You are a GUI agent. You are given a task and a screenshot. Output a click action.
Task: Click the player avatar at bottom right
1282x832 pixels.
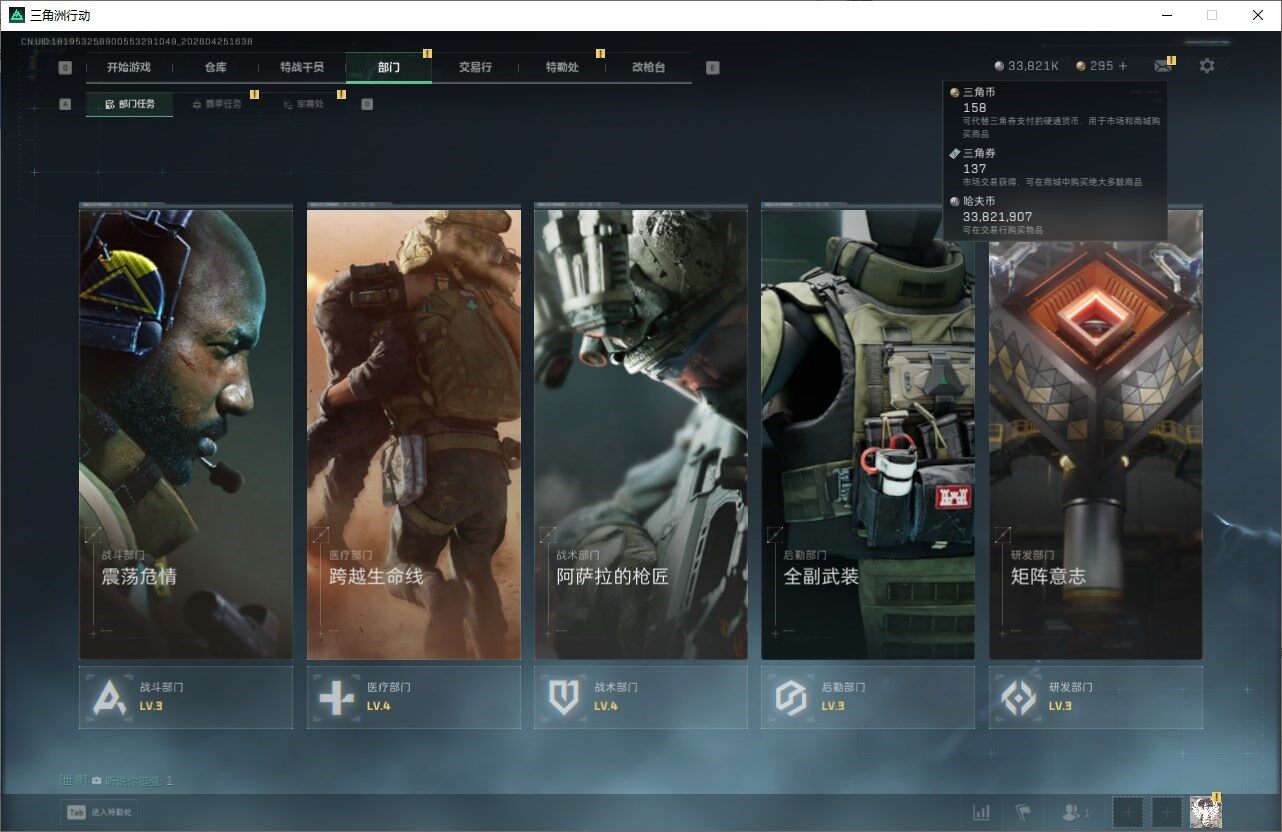(x=1205, y=812)
